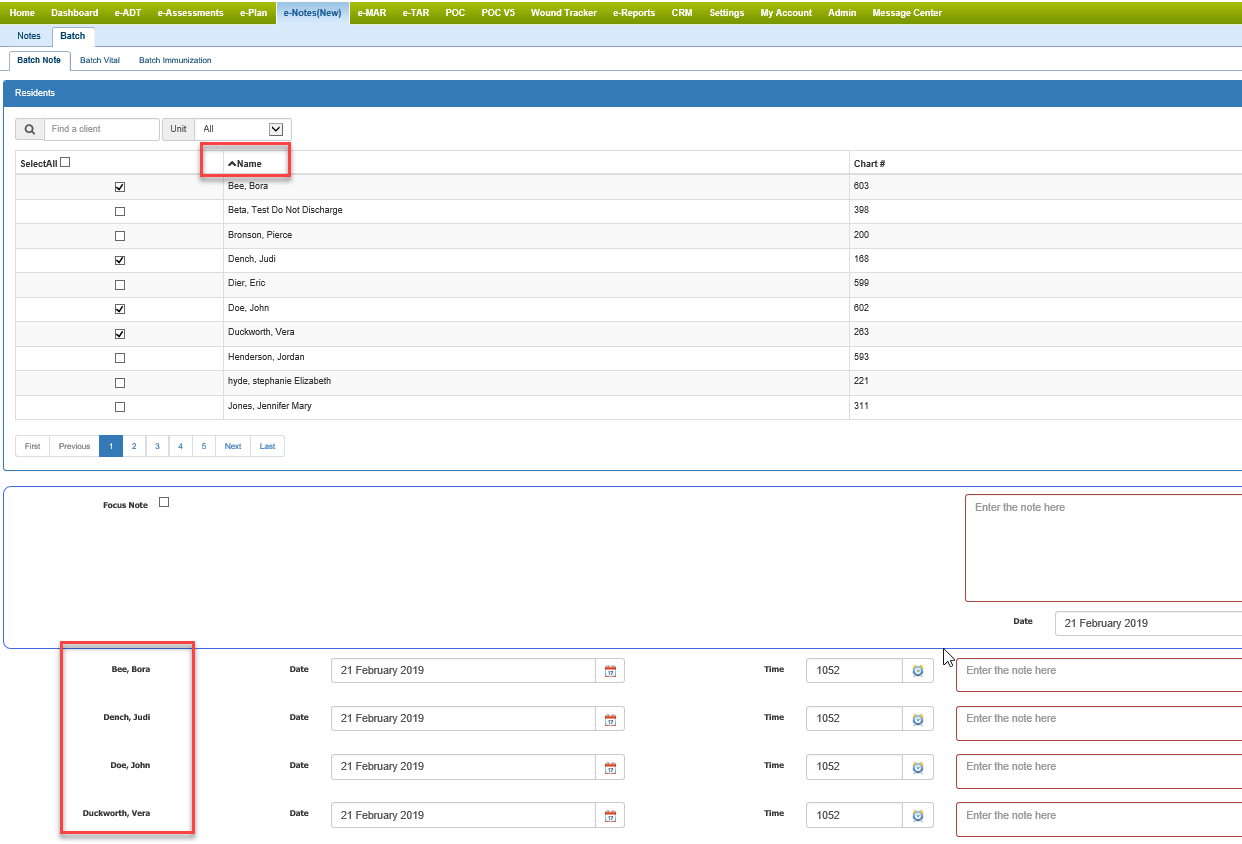Click the Chart # column header
The height and width of the screenshot is (844, 1242).
coord(869,163)
